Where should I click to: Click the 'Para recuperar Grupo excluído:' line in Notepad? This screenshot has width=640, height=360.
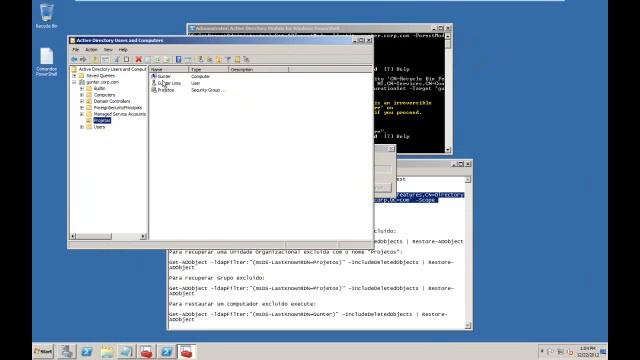coord(217,278)
